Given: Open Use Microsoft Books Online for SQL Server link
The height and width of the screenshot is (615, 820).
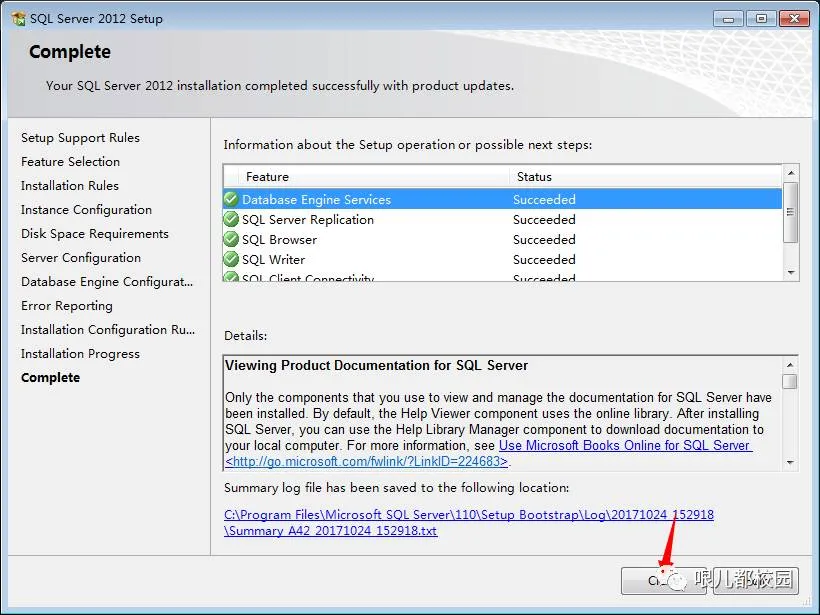Looking at the screenshot, I should 625,446.
